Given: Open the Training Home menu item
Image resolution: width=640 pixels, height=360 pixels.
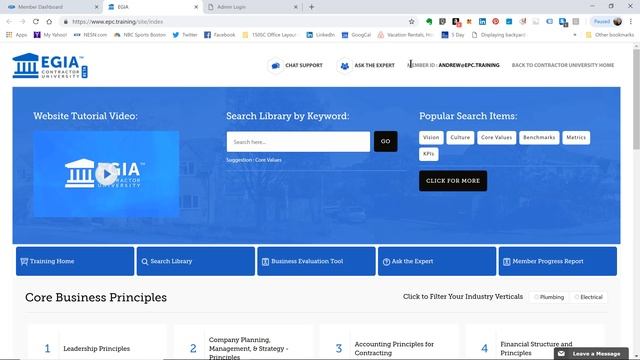Looking at the screenshot, I should click(75, 261).
